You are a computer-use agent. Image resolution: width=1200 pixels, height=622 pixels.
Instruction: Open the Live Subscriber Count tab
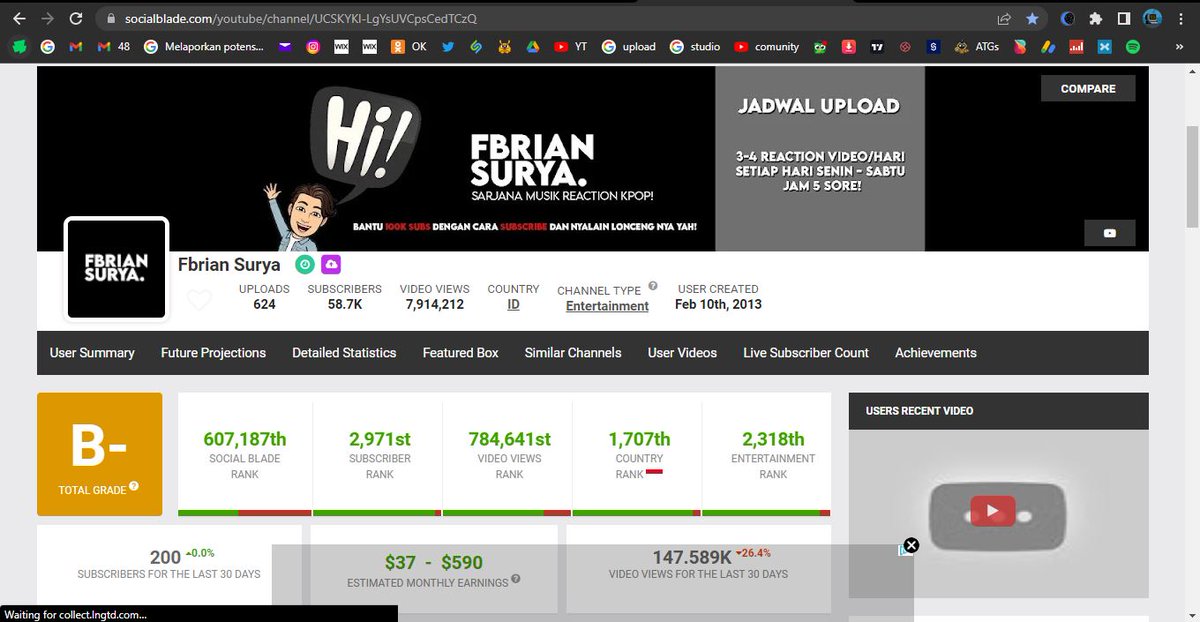[x=806, y=353]
